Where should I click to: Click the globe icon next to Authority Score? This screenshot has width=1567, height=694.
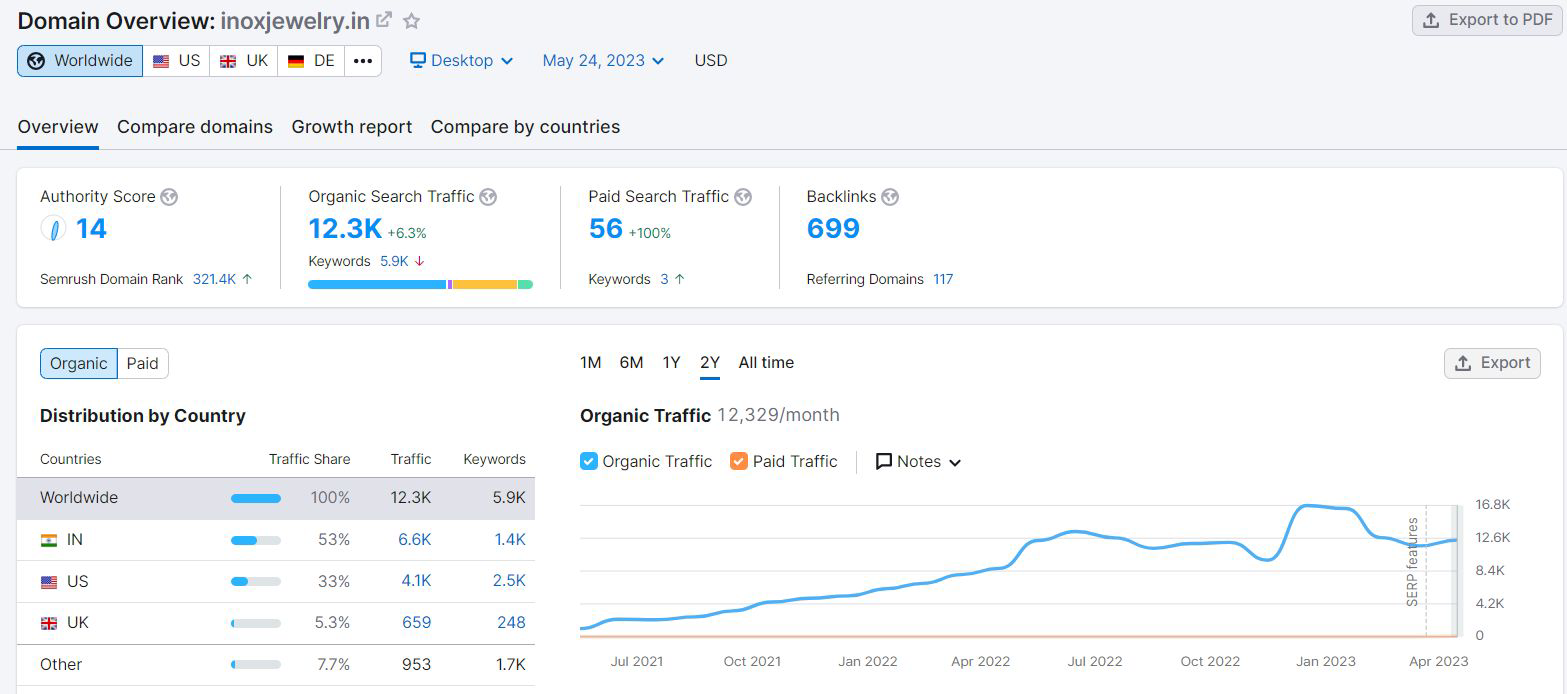[169, 197]
